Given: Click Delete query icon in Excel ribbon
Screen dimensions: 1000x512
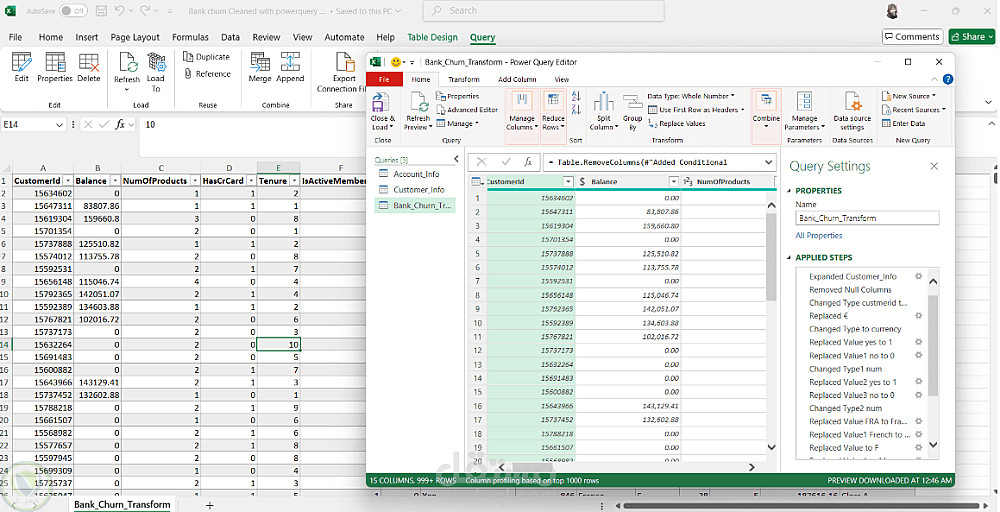Looking at the screenshot, I should [89, 64].
